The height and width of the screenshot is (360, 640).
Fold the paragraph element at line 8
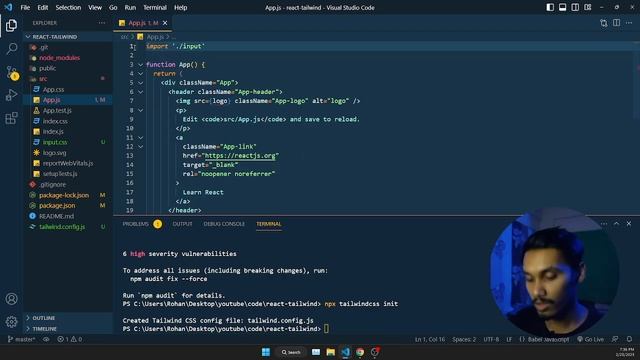point(140,110)
